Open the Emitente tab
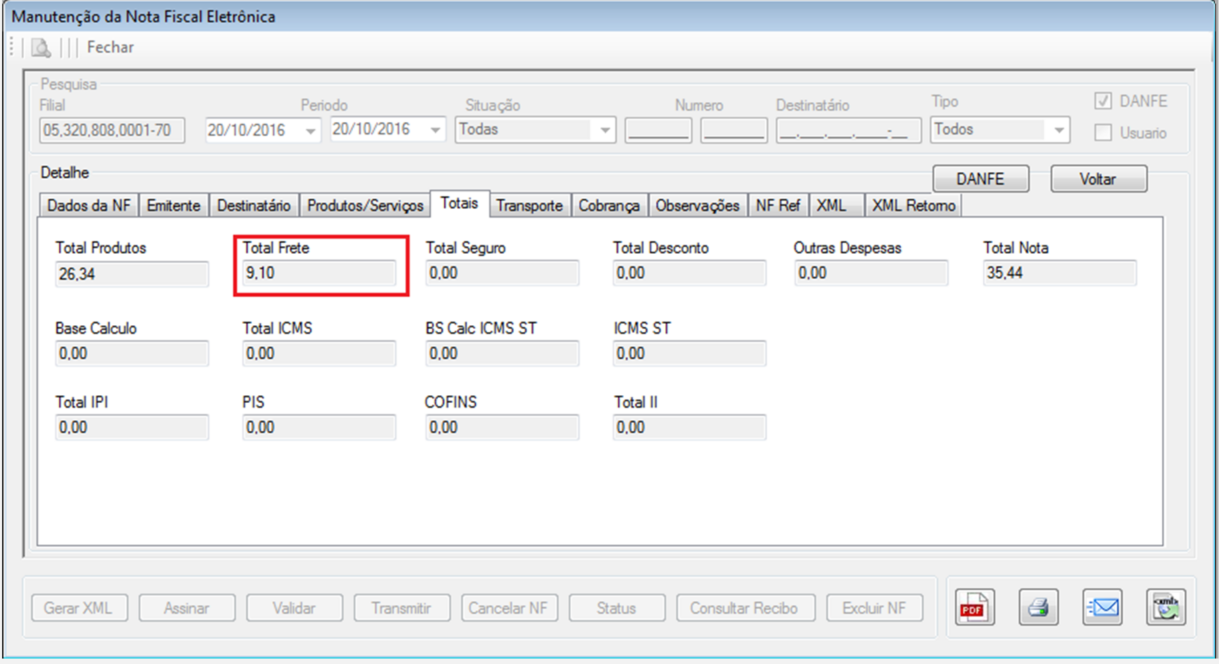This screenshot has height=664, width=1219. (x=174, y=205)
